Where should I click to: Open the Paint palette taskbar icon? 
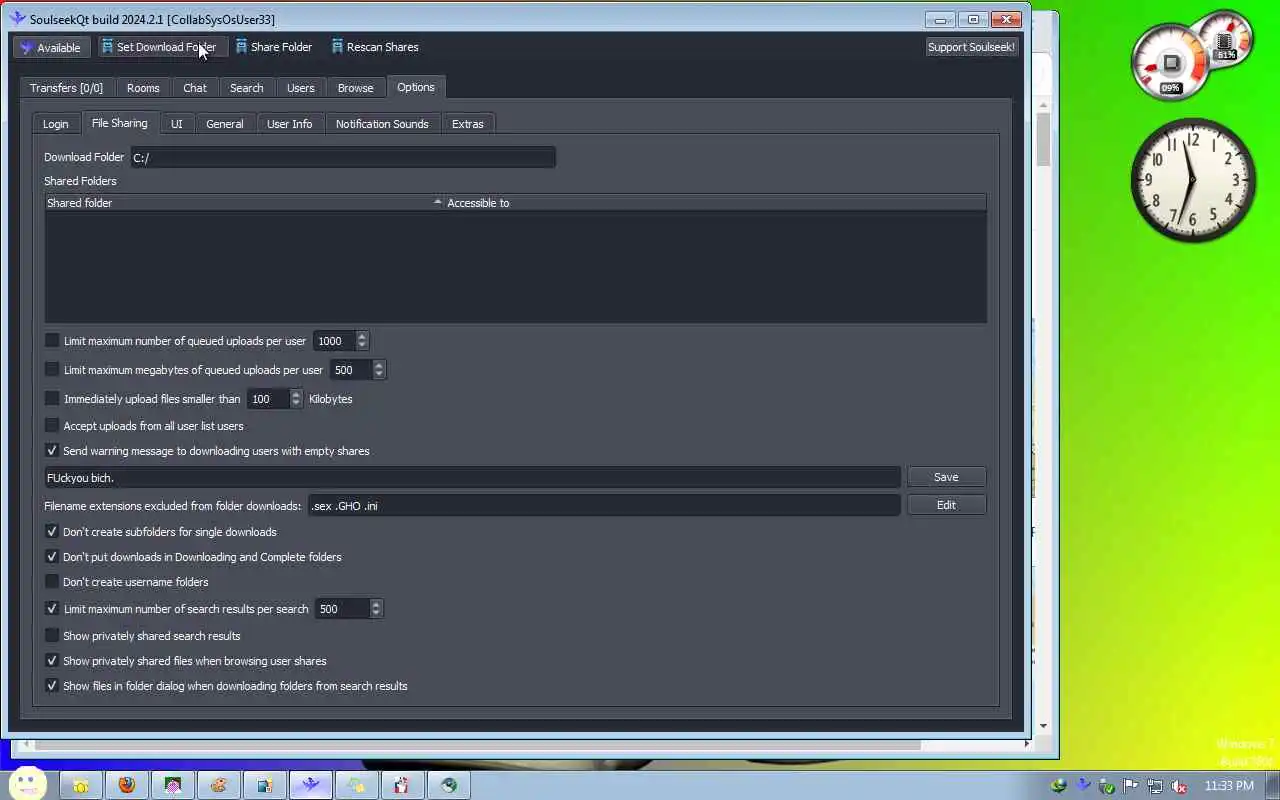[218, 785]
